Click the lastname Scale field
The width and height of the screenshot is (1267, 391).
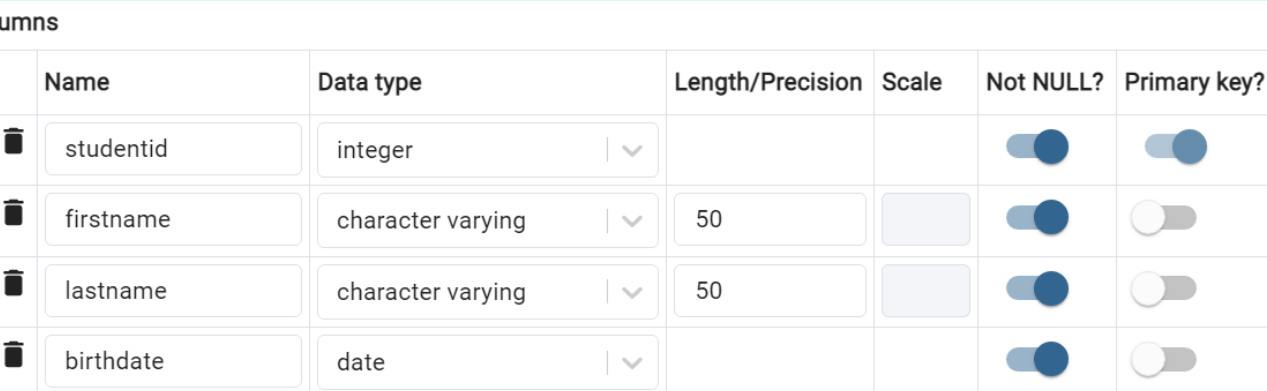coord(926,290)
